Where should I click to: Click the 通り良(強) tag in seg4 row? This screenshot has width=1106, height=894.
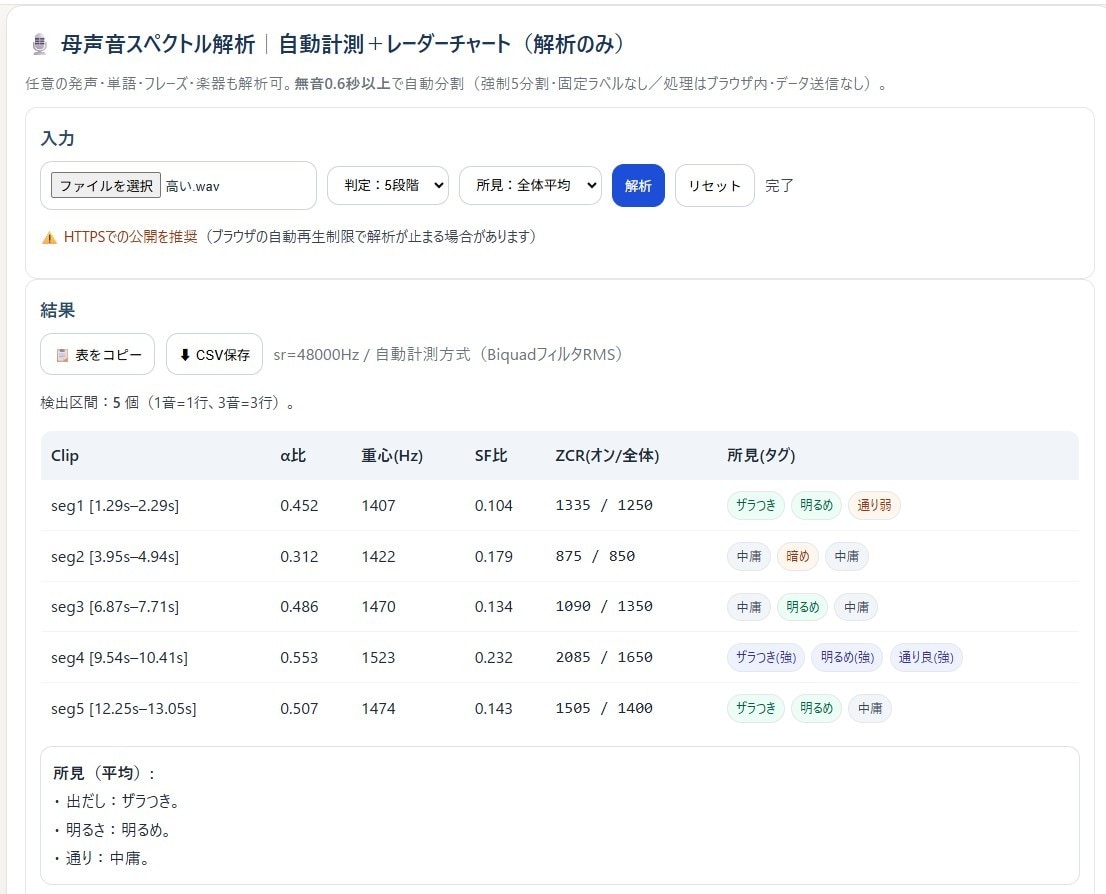[x=926, y=658]
